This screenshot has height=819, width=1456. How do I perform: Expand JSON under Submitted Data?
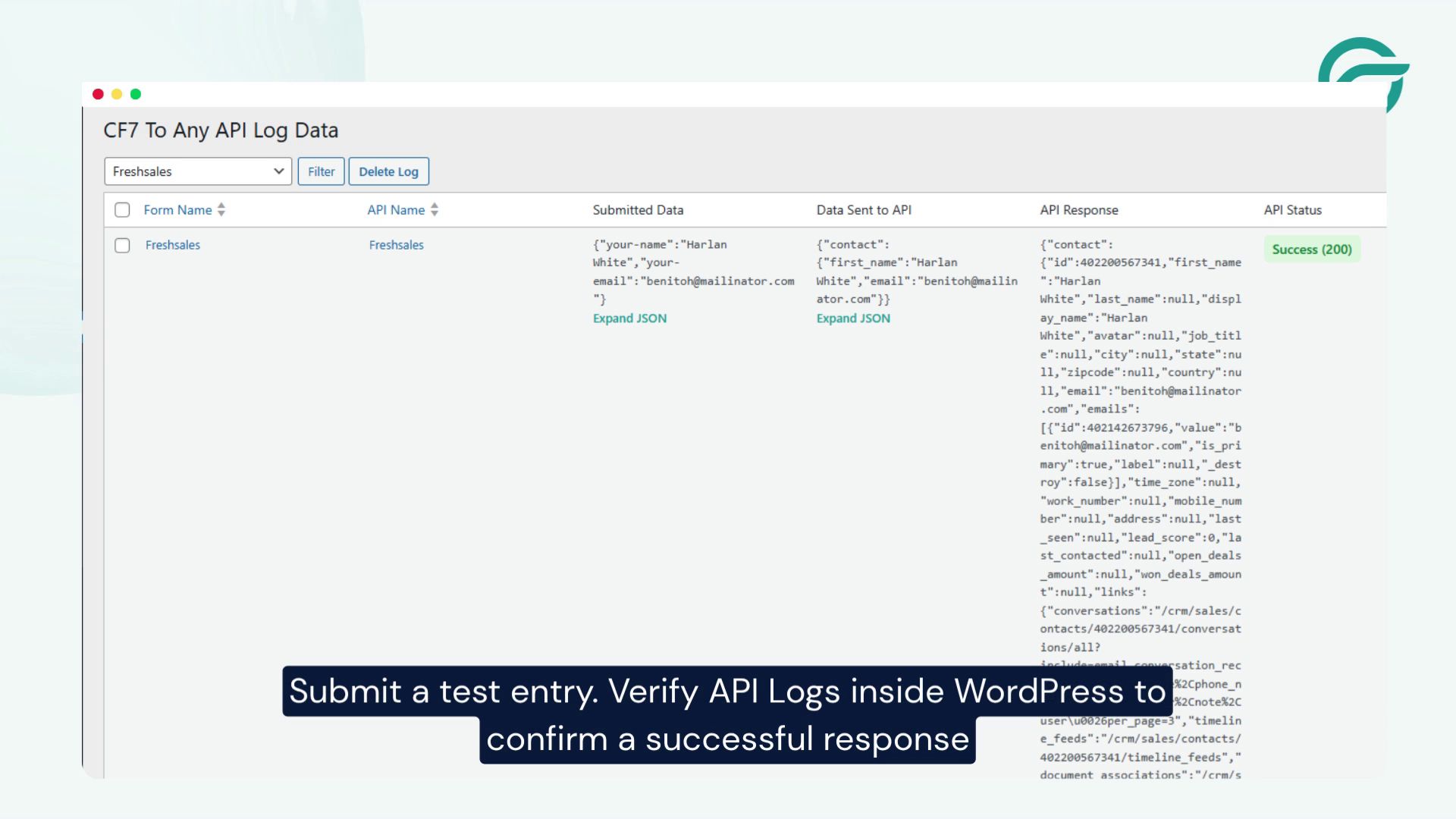629,318
